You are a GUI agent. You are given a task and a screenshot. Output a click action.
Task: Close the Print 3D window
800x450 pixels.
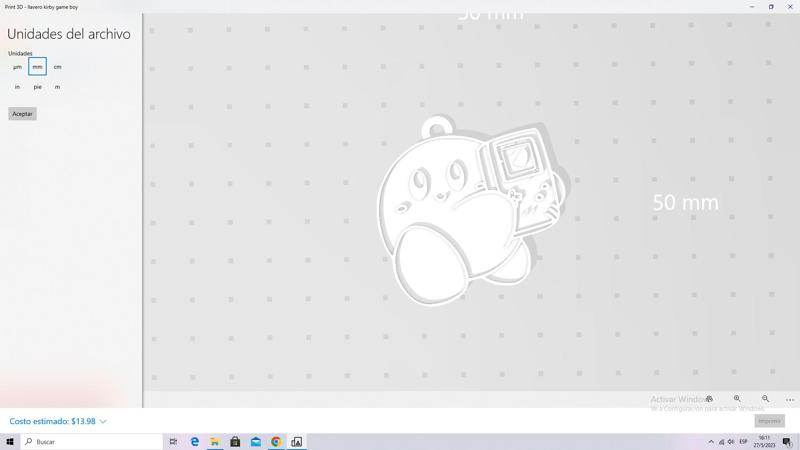click(x=790, y=7)
